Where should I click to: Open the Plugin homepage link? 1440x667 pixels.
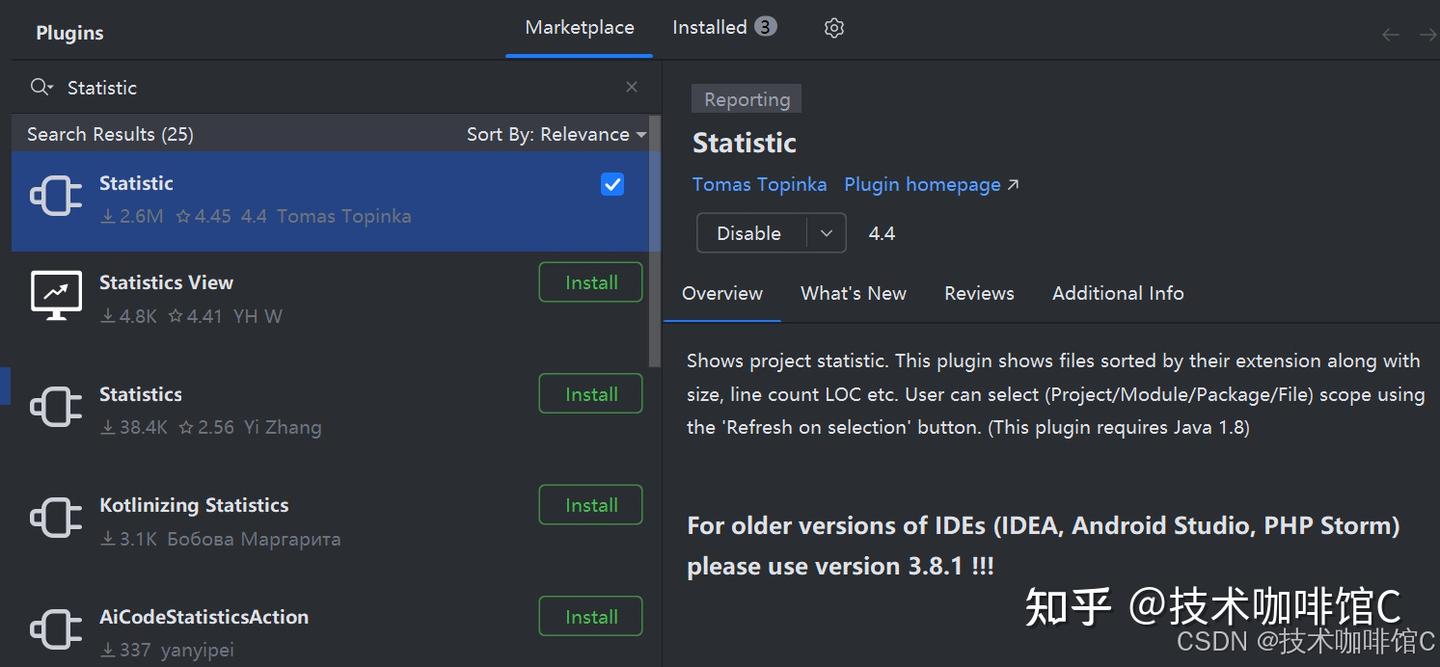(x=931, y=184)
